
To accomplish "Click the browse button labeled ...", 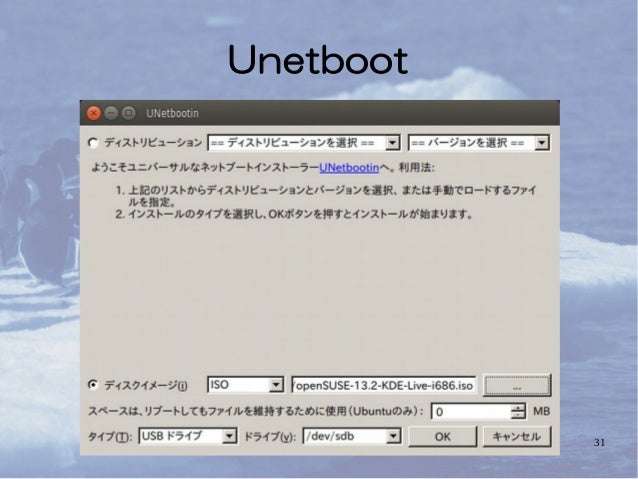I will point(517,385).
